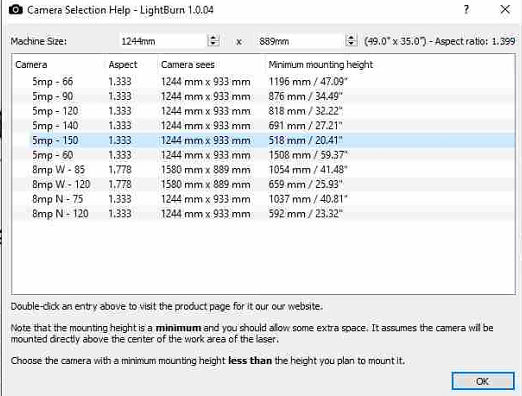The image size is (522, 396).
Task: Click the Camera sees column header
Action: pos(188,65)
